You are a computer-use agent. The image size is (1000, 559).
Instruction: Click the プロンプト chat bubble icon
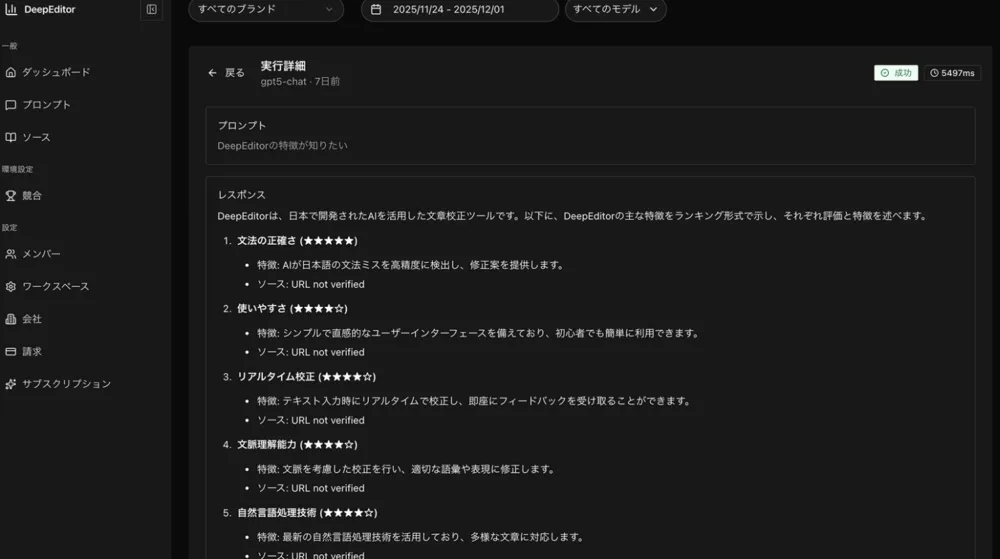coord(11,105)
